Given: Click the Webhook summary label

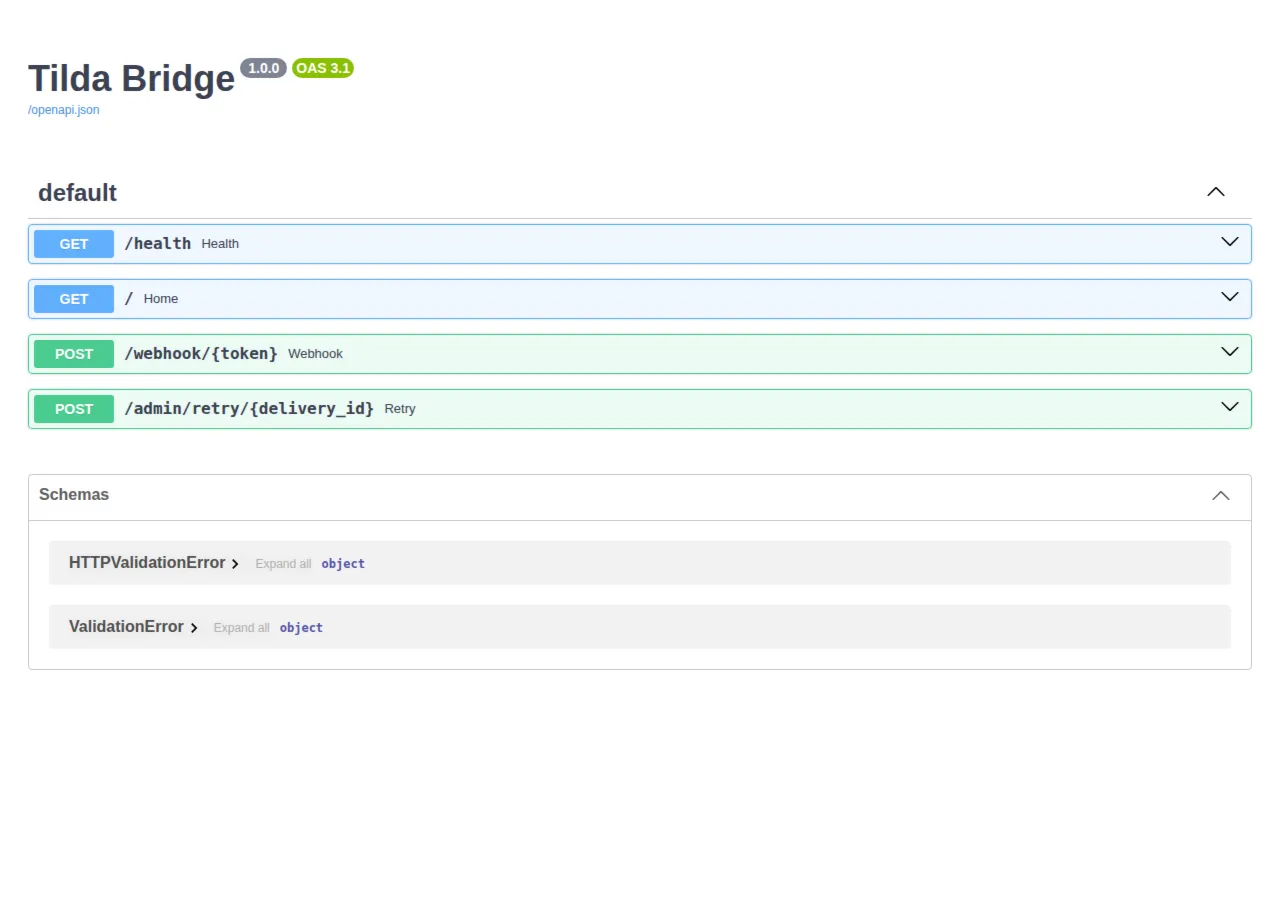Looking at the screenshot, I should [315, 354].
